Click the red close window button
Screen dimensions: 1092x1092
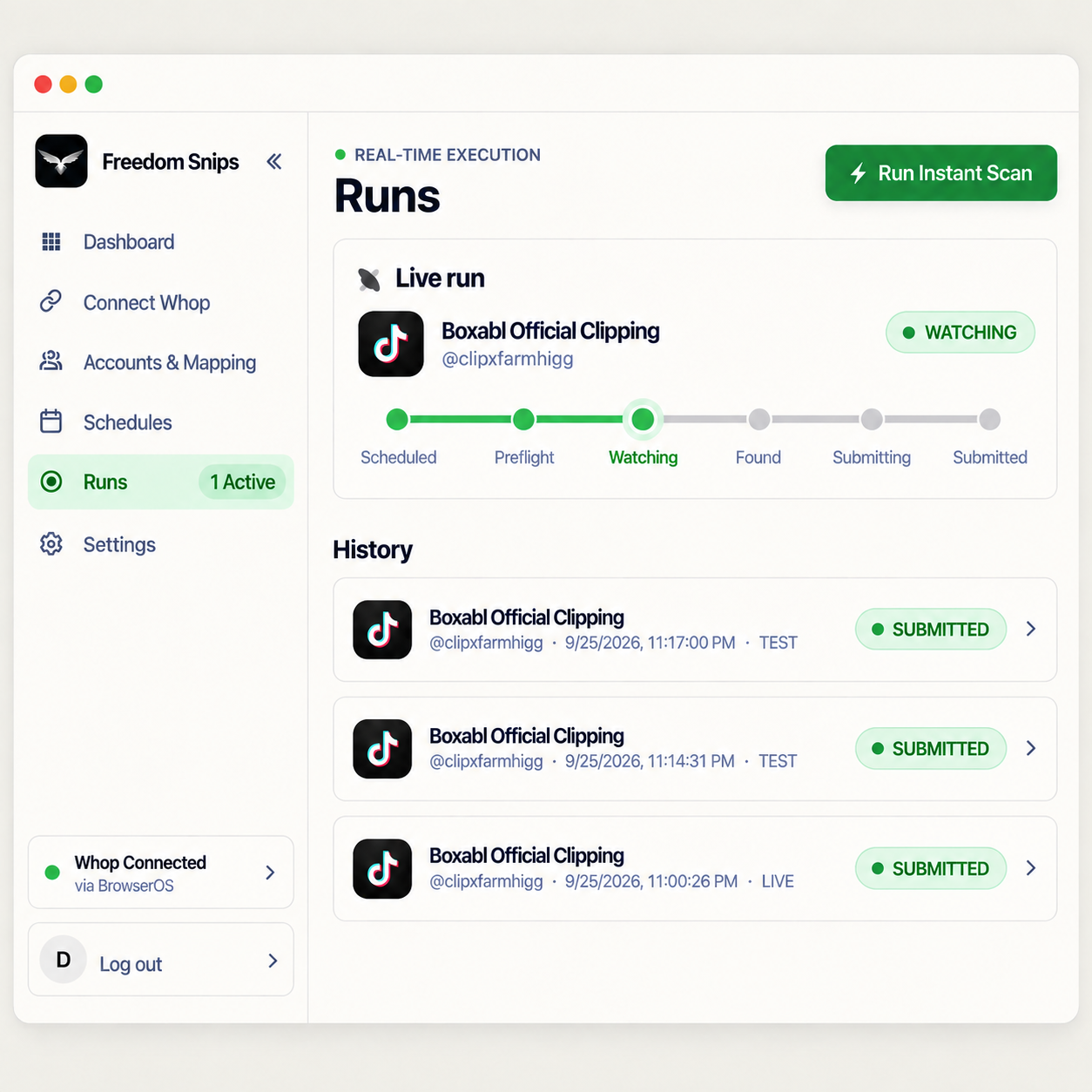(x=43, y=84)
